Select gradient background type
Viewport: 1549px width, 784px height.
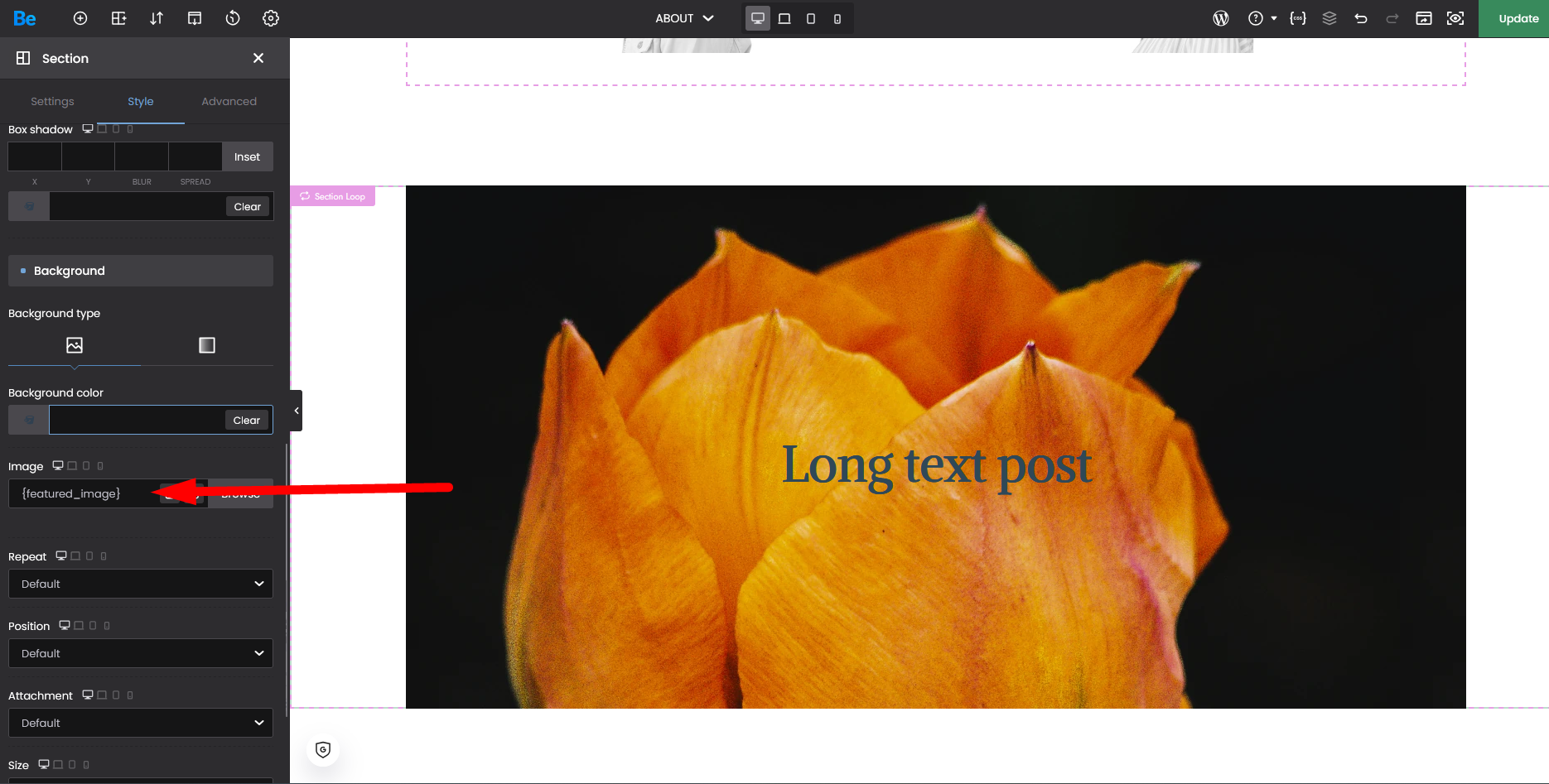click(x=207, y=345)
